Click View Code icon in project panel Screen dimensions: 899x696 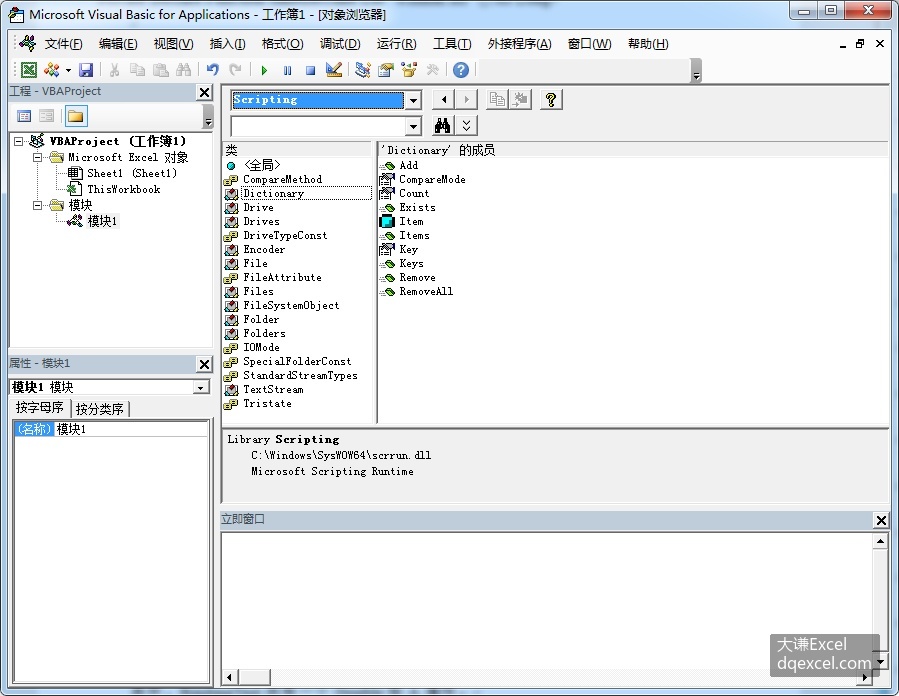(24, 116)
